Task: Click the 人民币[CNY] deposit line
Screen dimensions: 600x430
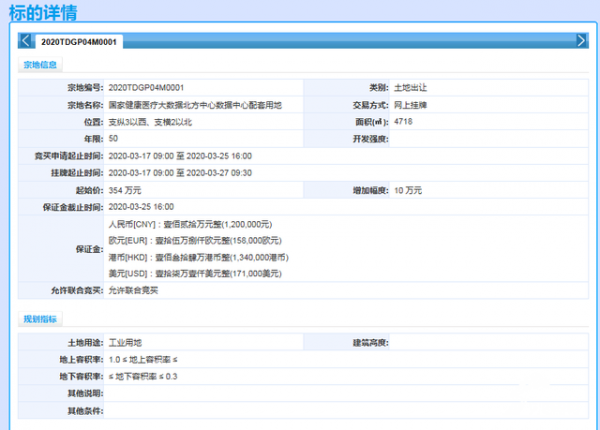Action: pos(189,224)
